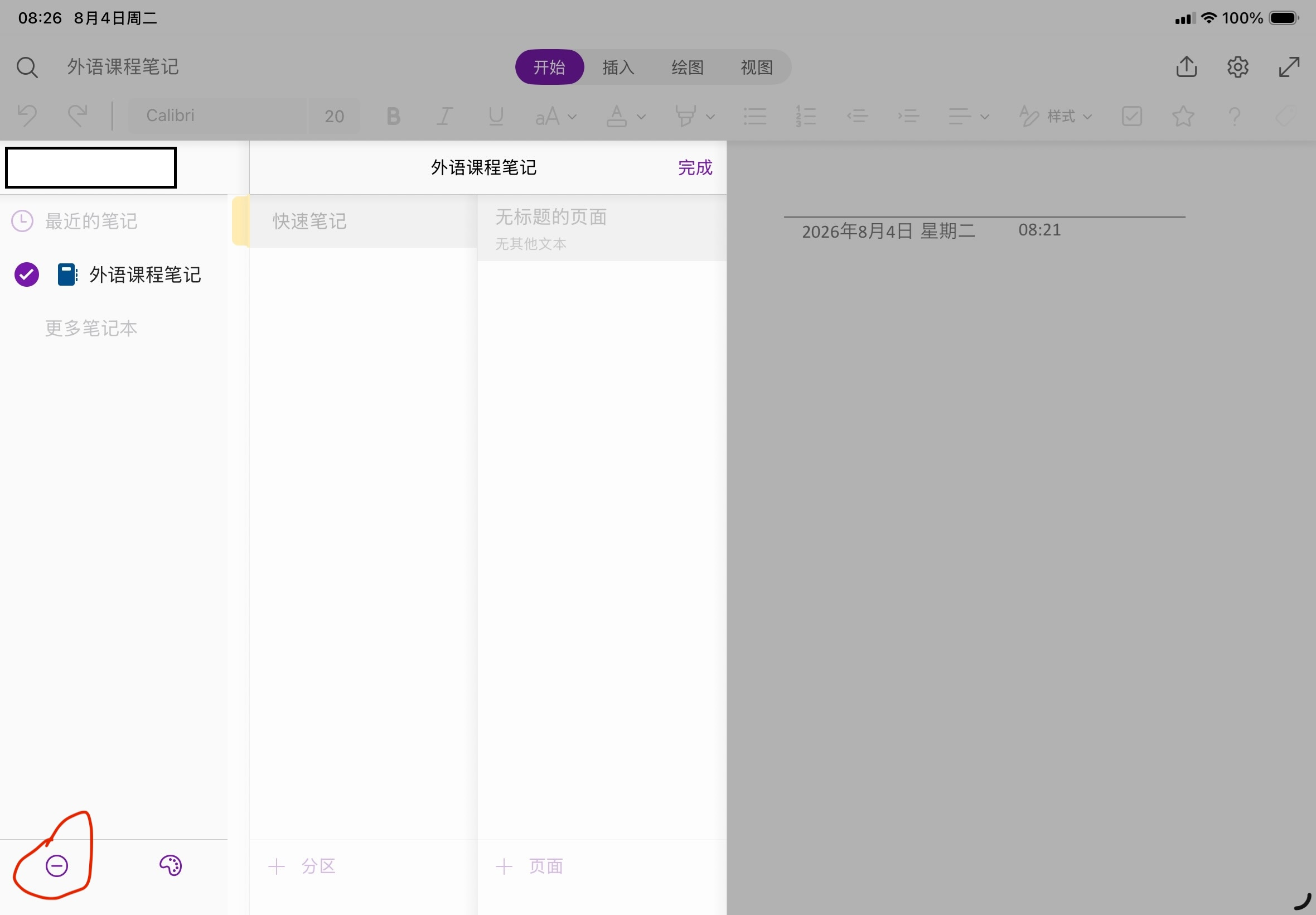The height and width of the screenshot is (915, 1316).
Task: Tap 完成 to finish editing
Action: (695, 167)
